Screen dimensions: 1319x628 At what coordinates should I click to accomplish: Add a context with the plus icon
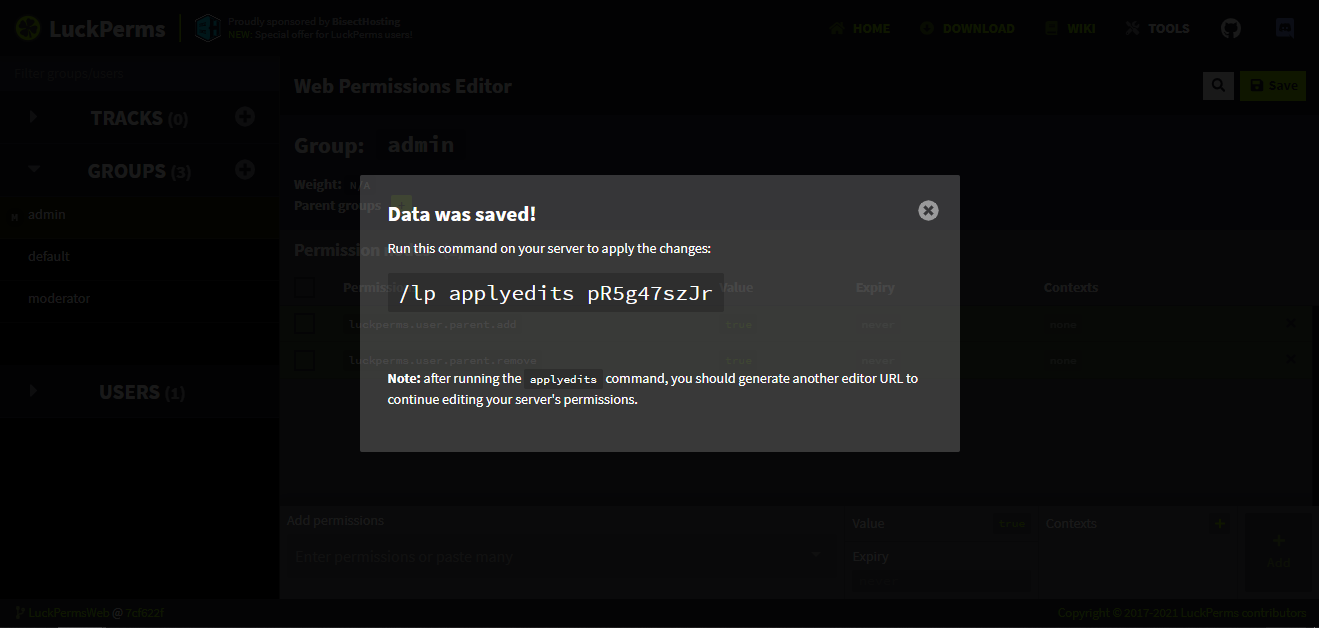click(1219, 523)
